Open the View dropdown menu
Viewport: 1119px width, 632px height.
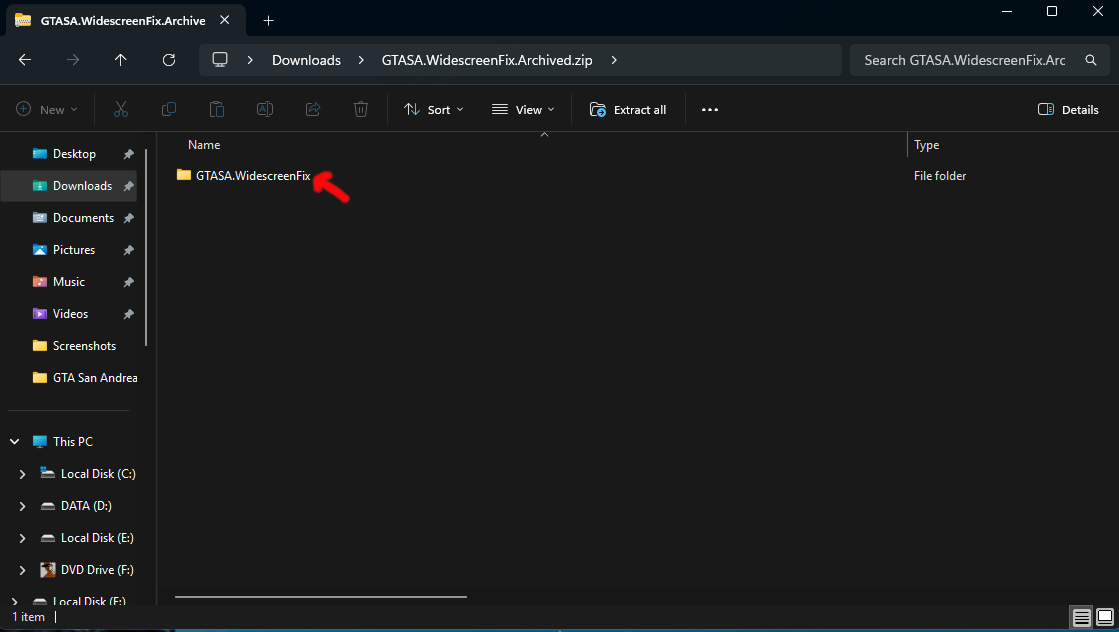point(523,109)
